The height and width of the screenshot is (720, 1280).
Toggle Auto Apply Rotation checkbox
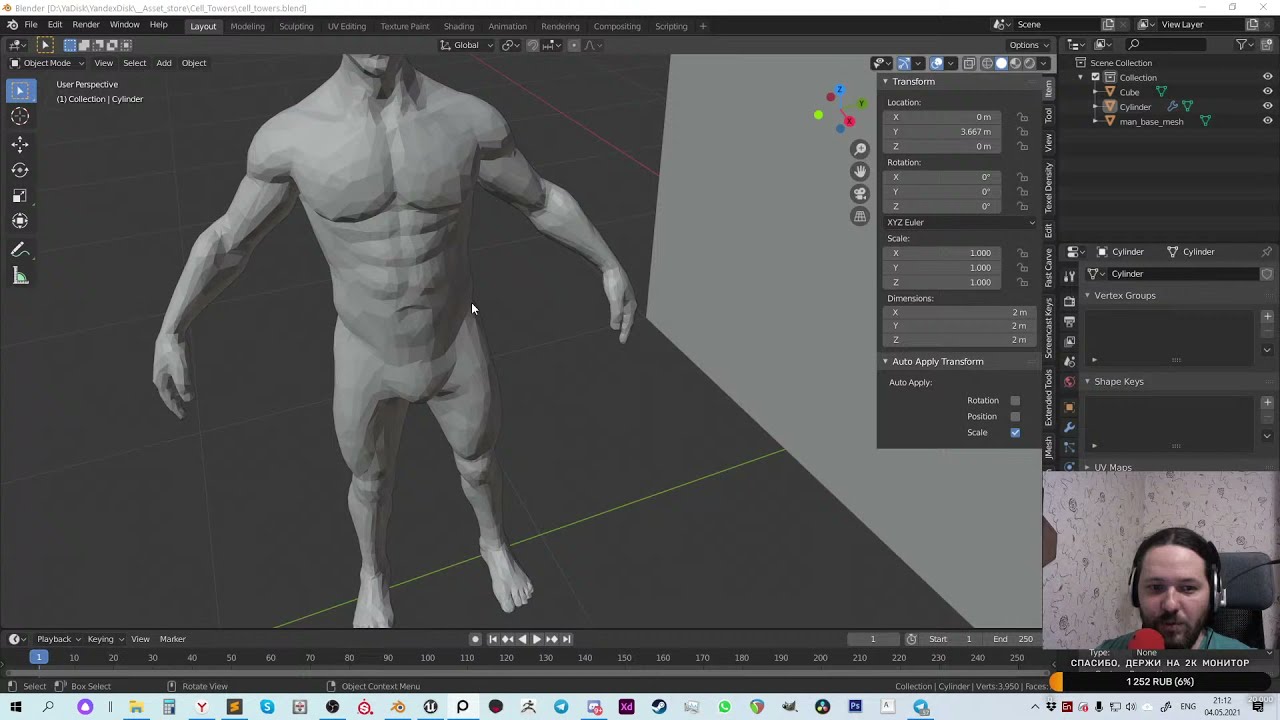1015,401
